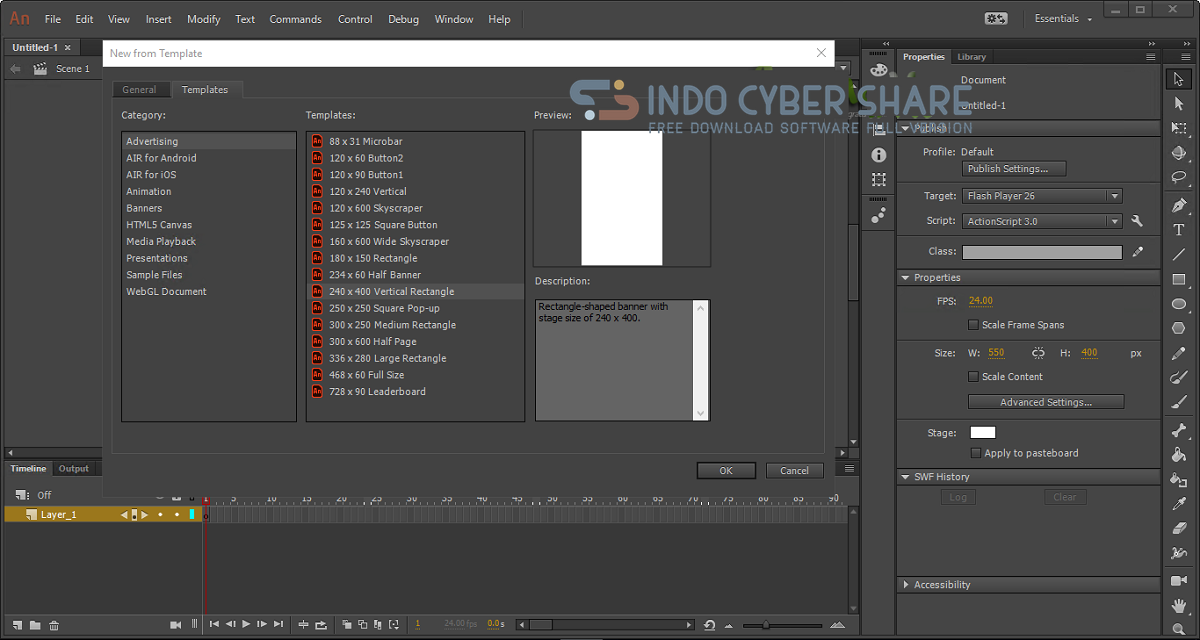Select the Paint Bucket tool
The width and height of the screenshot is (1200, 640).
click(x=1179, y=455)
